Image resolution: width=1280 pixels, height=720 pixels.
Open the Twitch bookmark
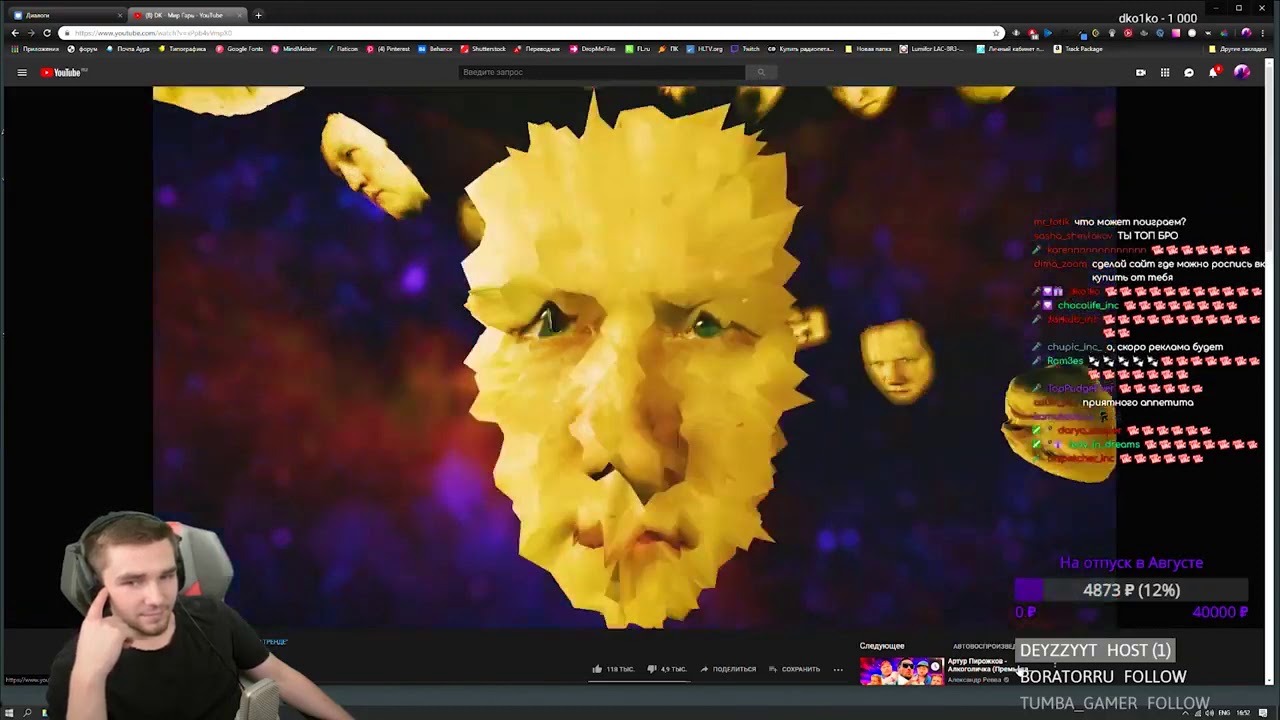tap(745, 48)
